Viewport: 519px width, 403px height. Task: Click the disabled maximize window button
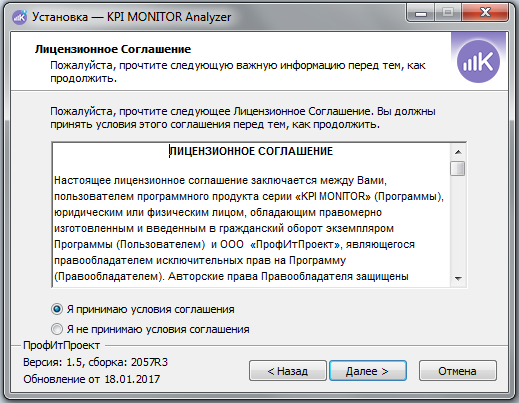[x=448, y=13]
